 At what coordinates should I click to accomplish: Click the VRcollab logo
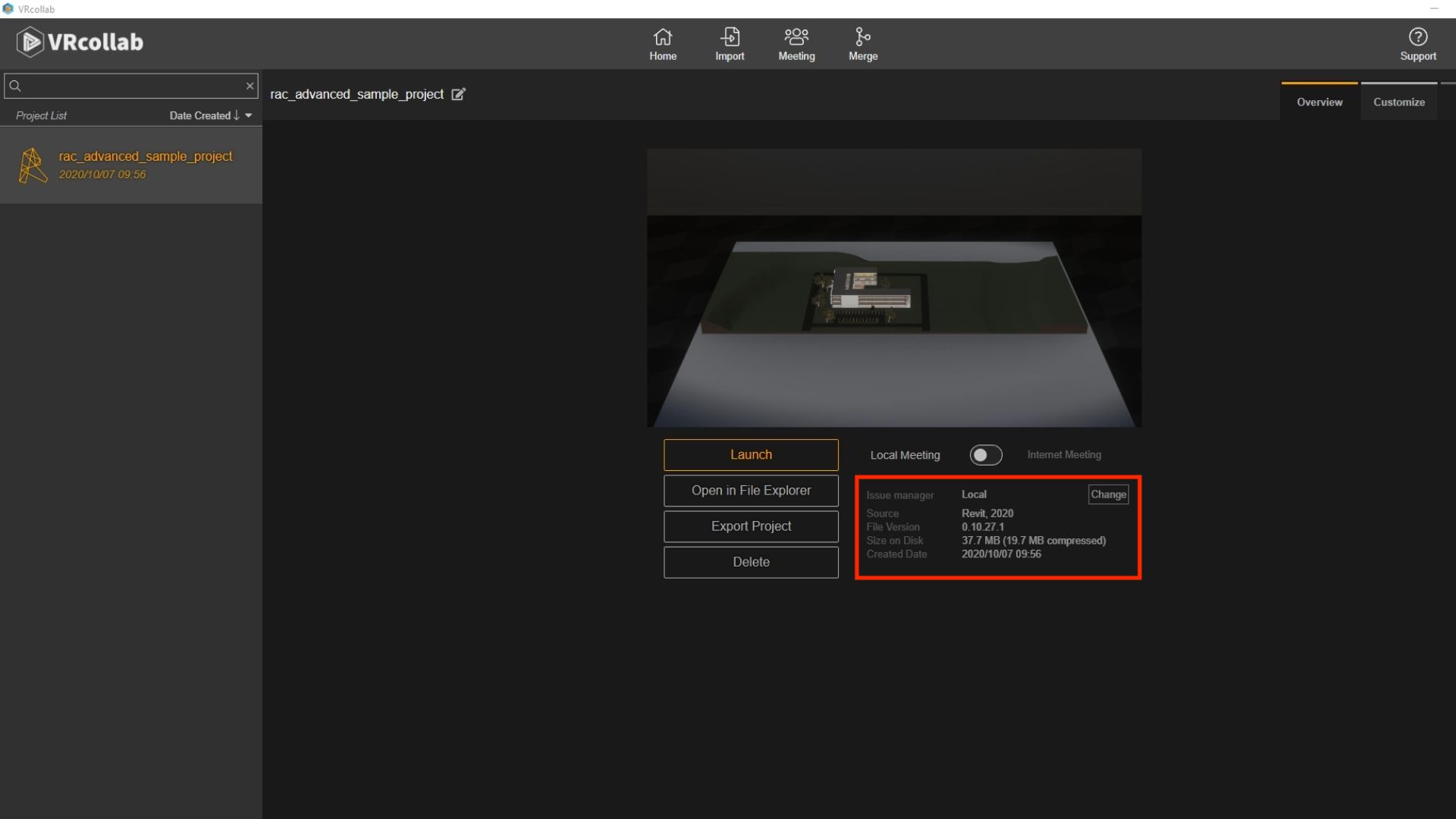[x=80, y=42]
